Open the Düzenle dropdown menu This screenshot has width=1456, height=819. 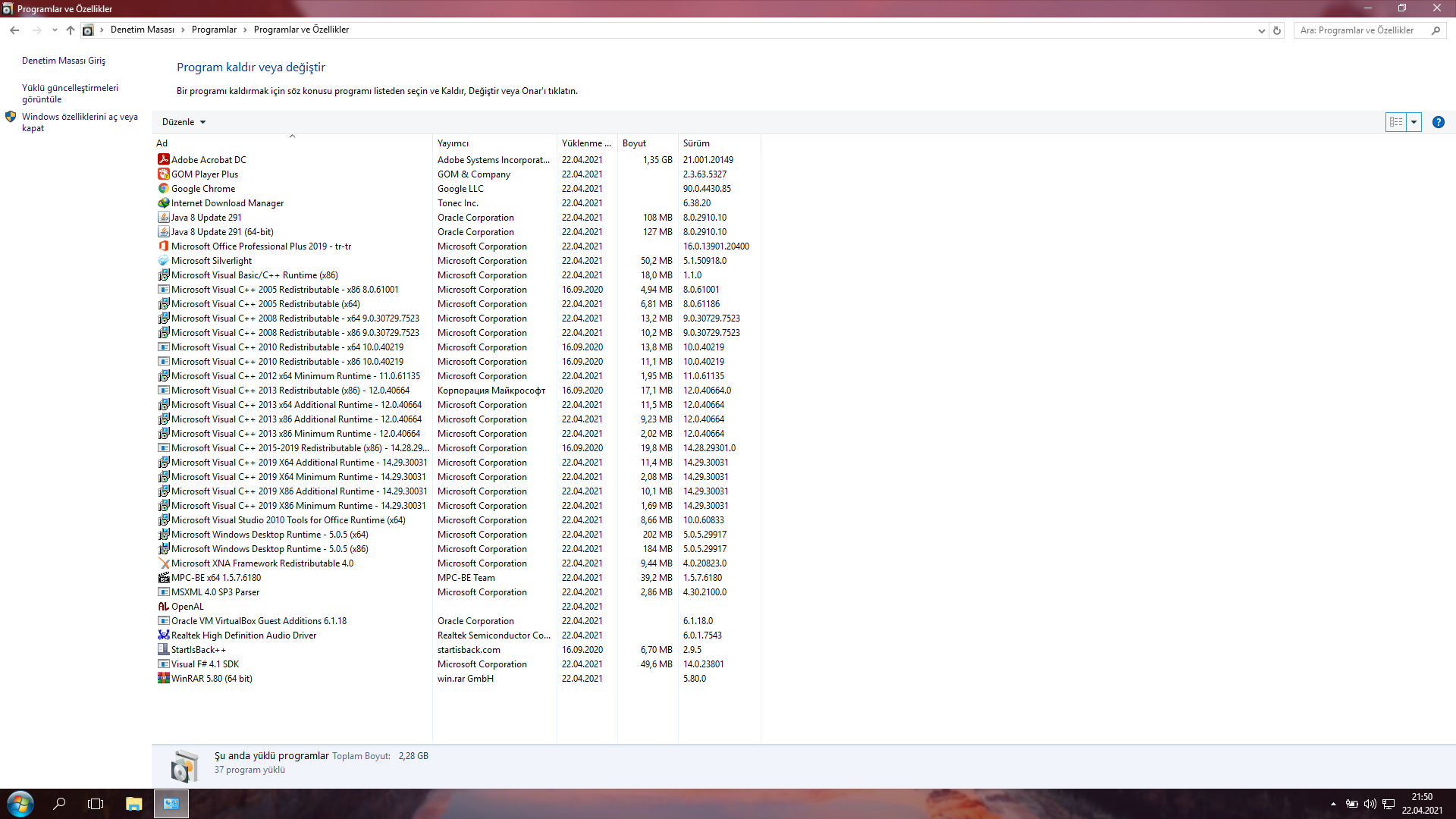click(184, 122)
